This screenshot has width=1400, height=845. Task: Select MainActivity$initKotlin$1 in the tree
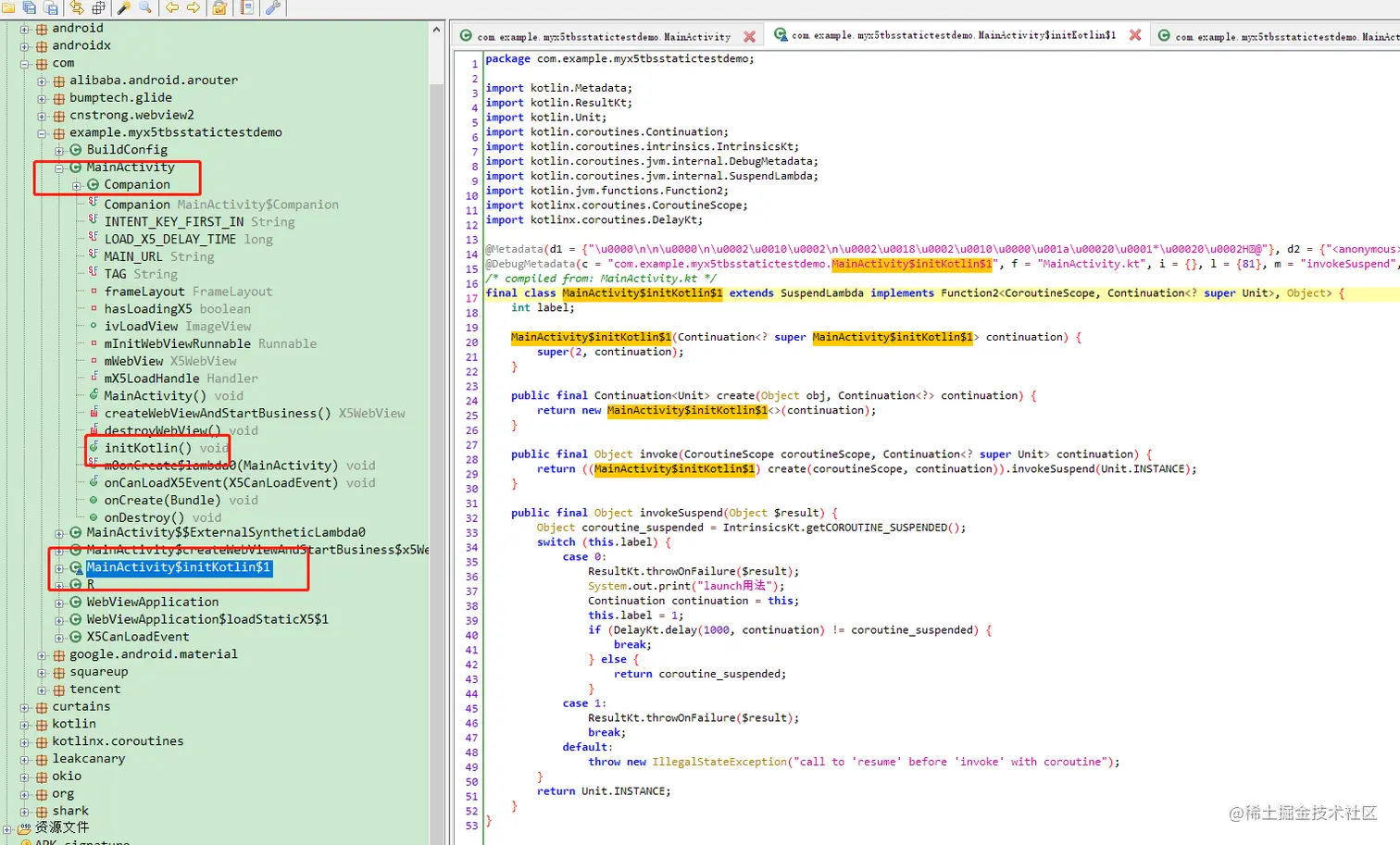coord(179,567)
